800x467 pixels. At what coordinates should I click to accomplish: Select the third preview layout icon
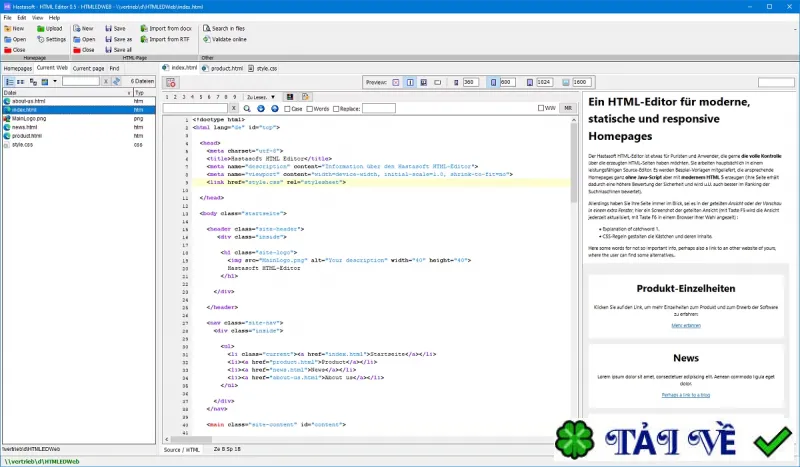423,82
